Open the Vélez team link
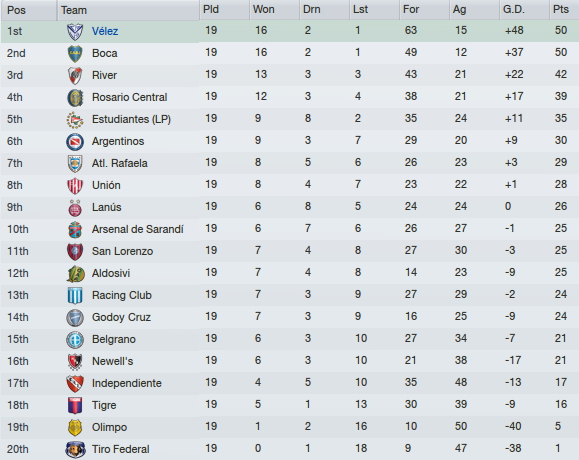The height and width of the screenshot is (460, 579). 105,31
